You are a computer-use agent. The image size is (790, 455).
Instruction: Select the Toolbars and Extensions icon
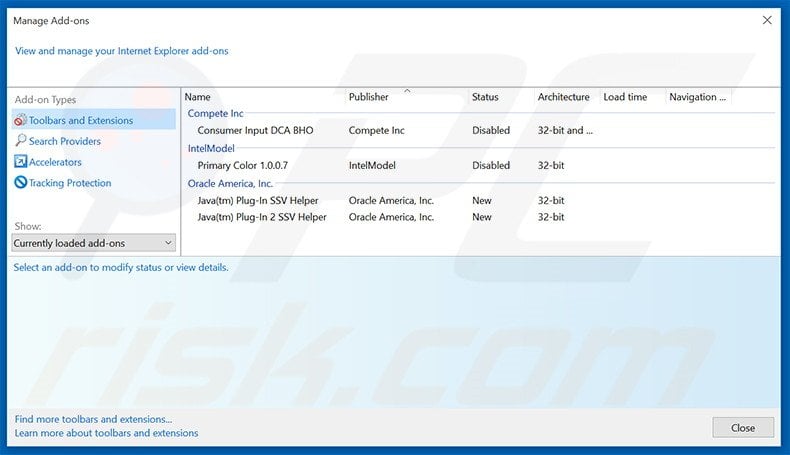tap(20, 120)
